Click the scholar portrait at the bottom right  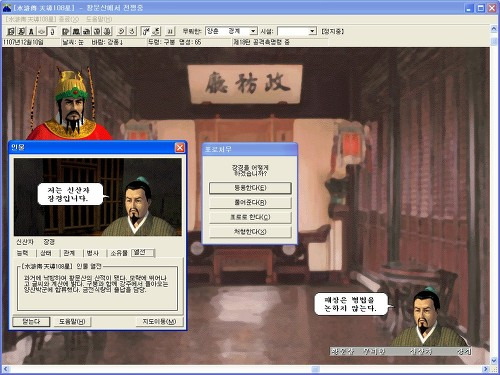429,317
